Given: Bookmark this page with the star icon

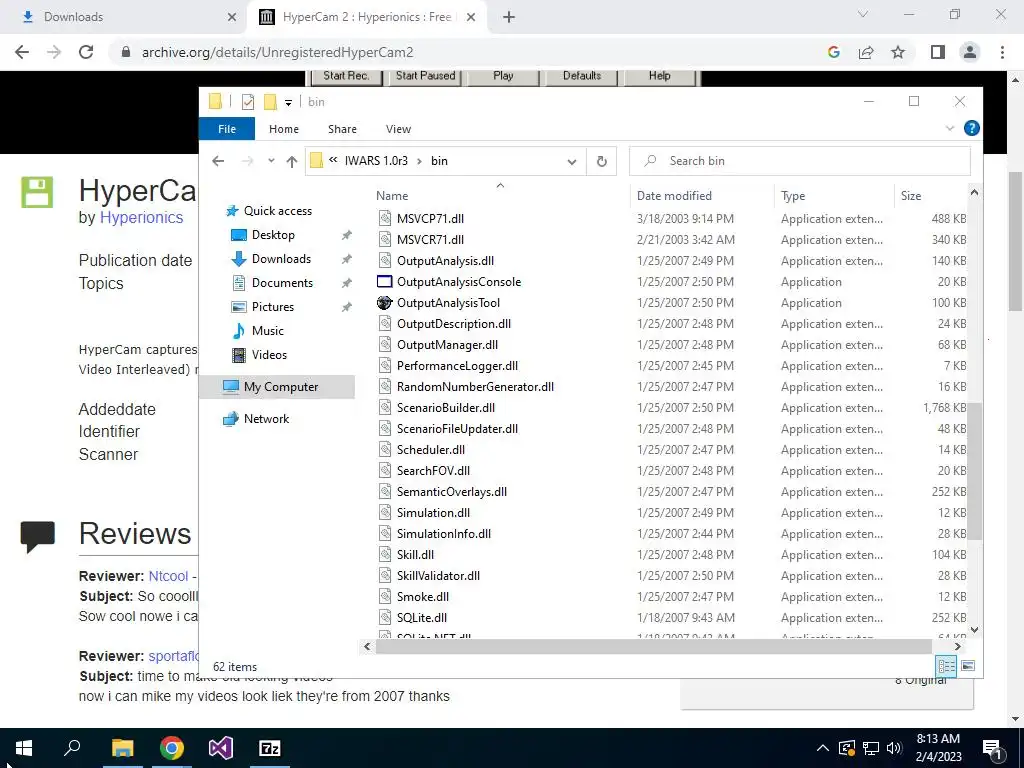Looking at the screenshot, I should point(898,52).
